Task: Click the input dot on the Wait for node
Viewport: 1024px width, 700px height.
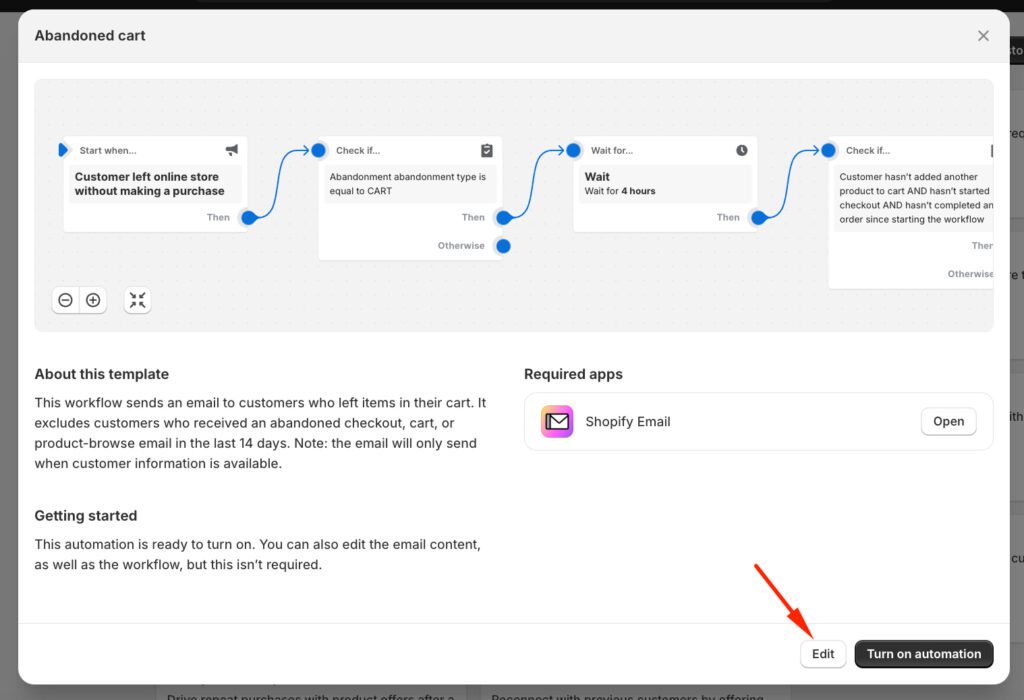Action: pyautogui.click(x=573, y=150)
